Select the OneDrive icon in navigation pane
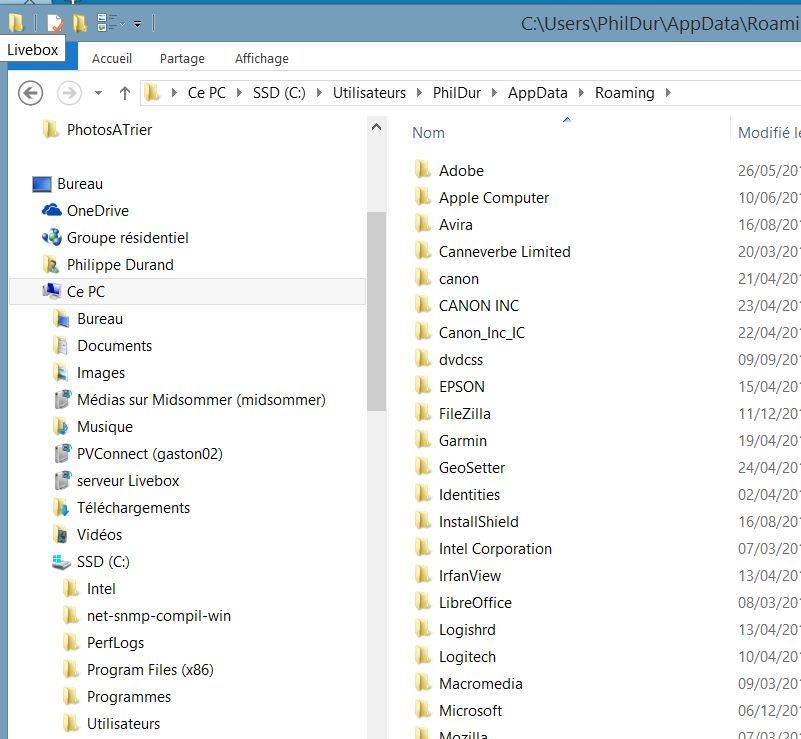 52,211
